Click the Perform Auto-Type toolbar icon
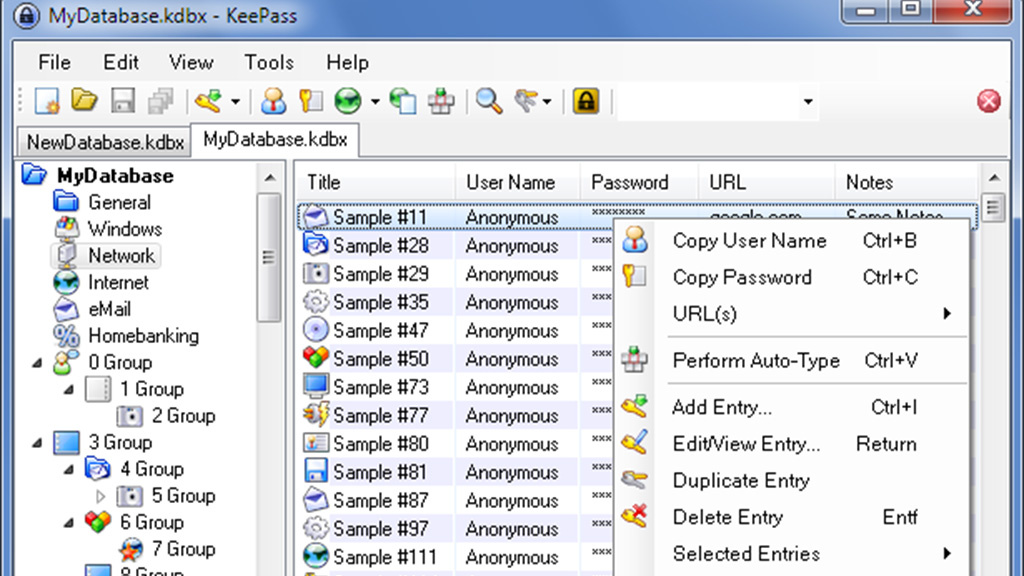 [x=441, y=101]
